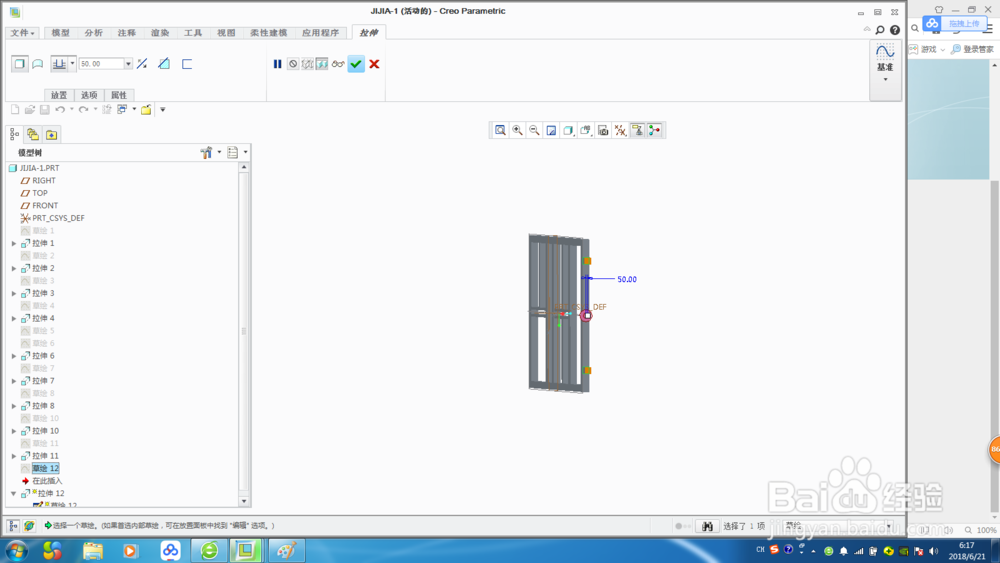Switch to the 柔性建模 ribbon tab

[268, 33]
